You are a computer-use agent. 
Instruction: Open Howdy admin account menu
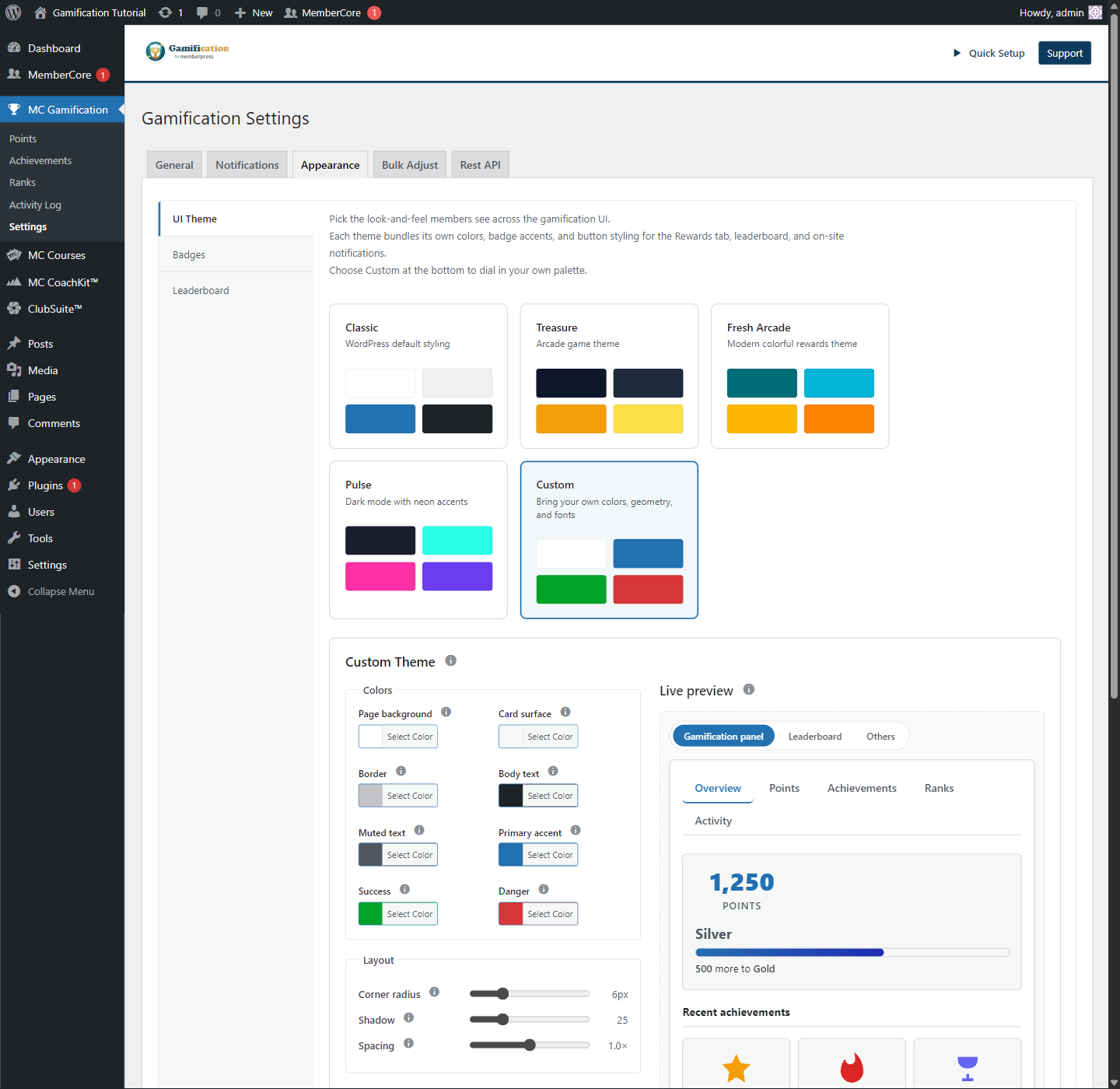1060,12
